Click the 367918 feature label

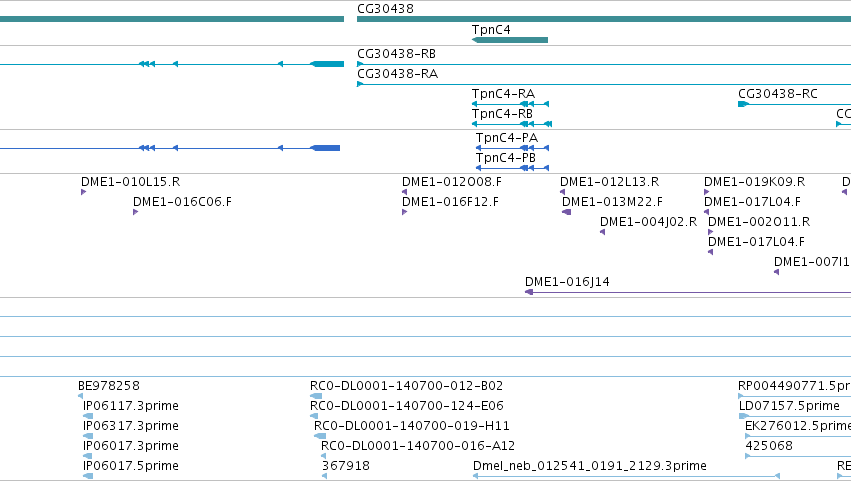tap(346, 466)
